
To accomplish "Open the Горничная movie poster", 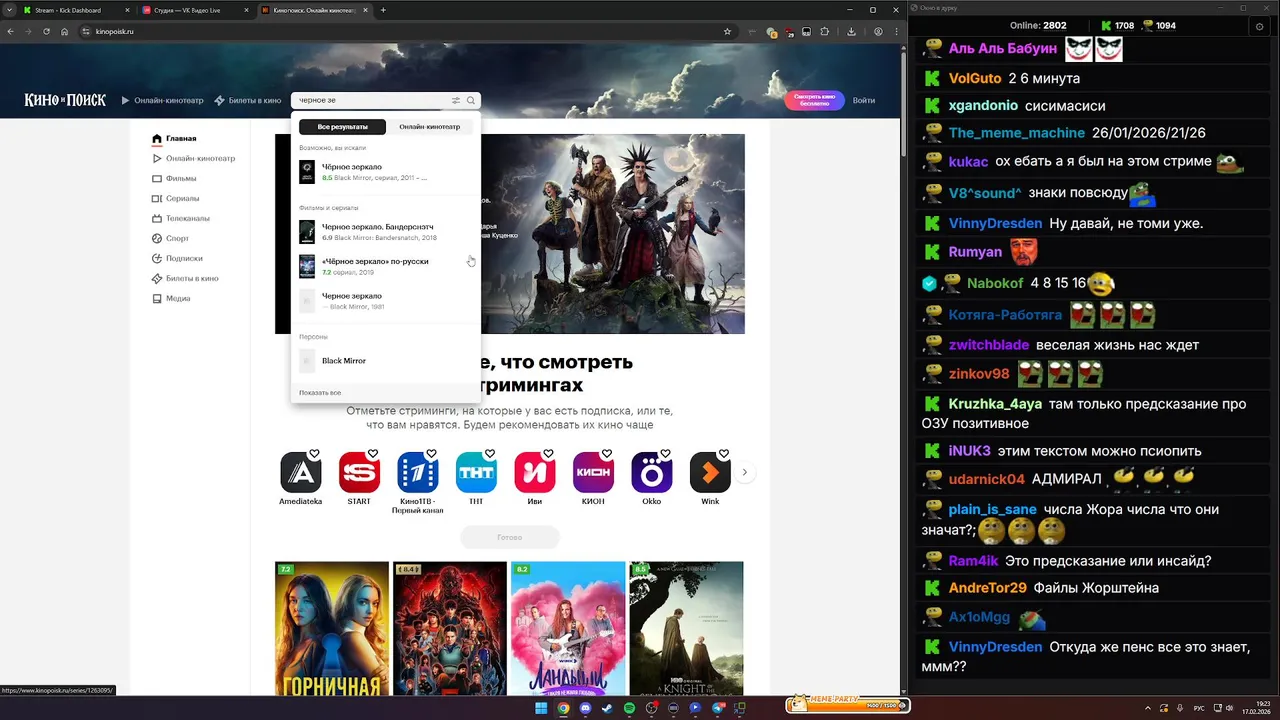I will coord(332,629).
